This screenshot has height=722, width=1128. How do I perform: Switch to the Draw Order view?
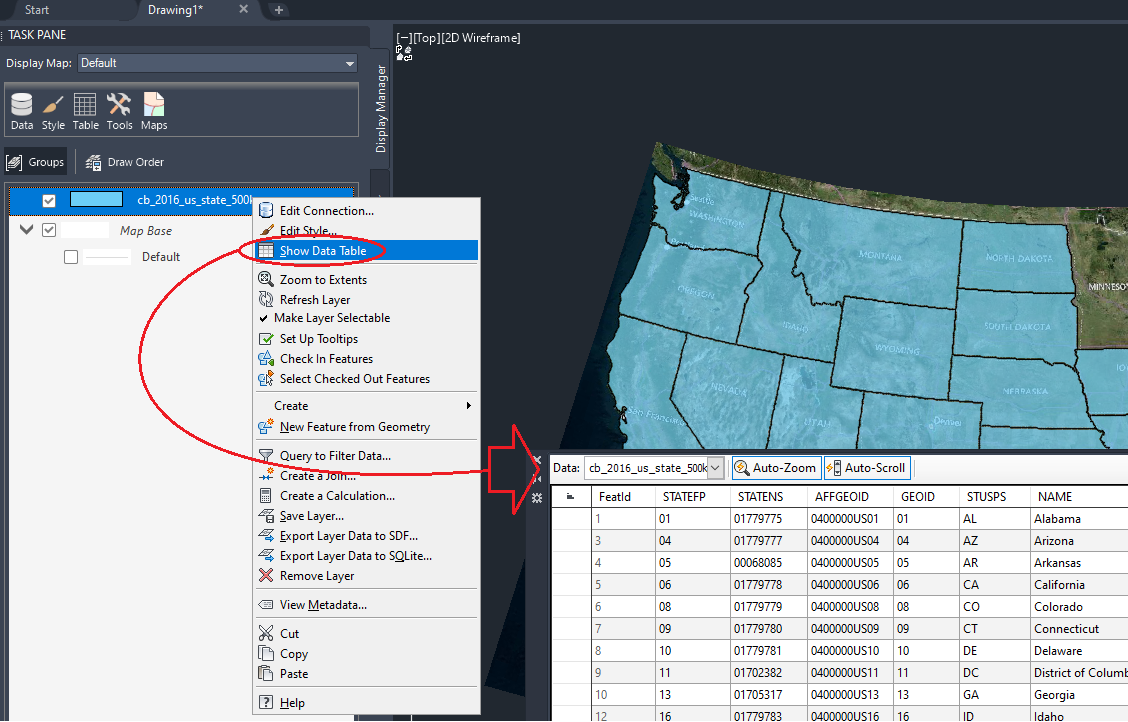pyautogui.click(x=124, y=161)
